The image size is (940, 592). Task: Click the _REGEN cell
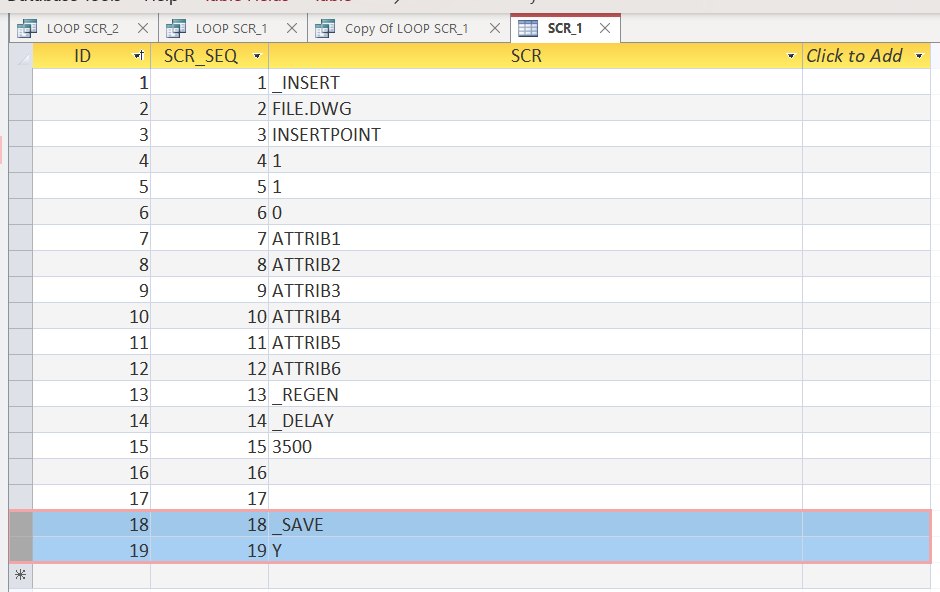point(535,394)
